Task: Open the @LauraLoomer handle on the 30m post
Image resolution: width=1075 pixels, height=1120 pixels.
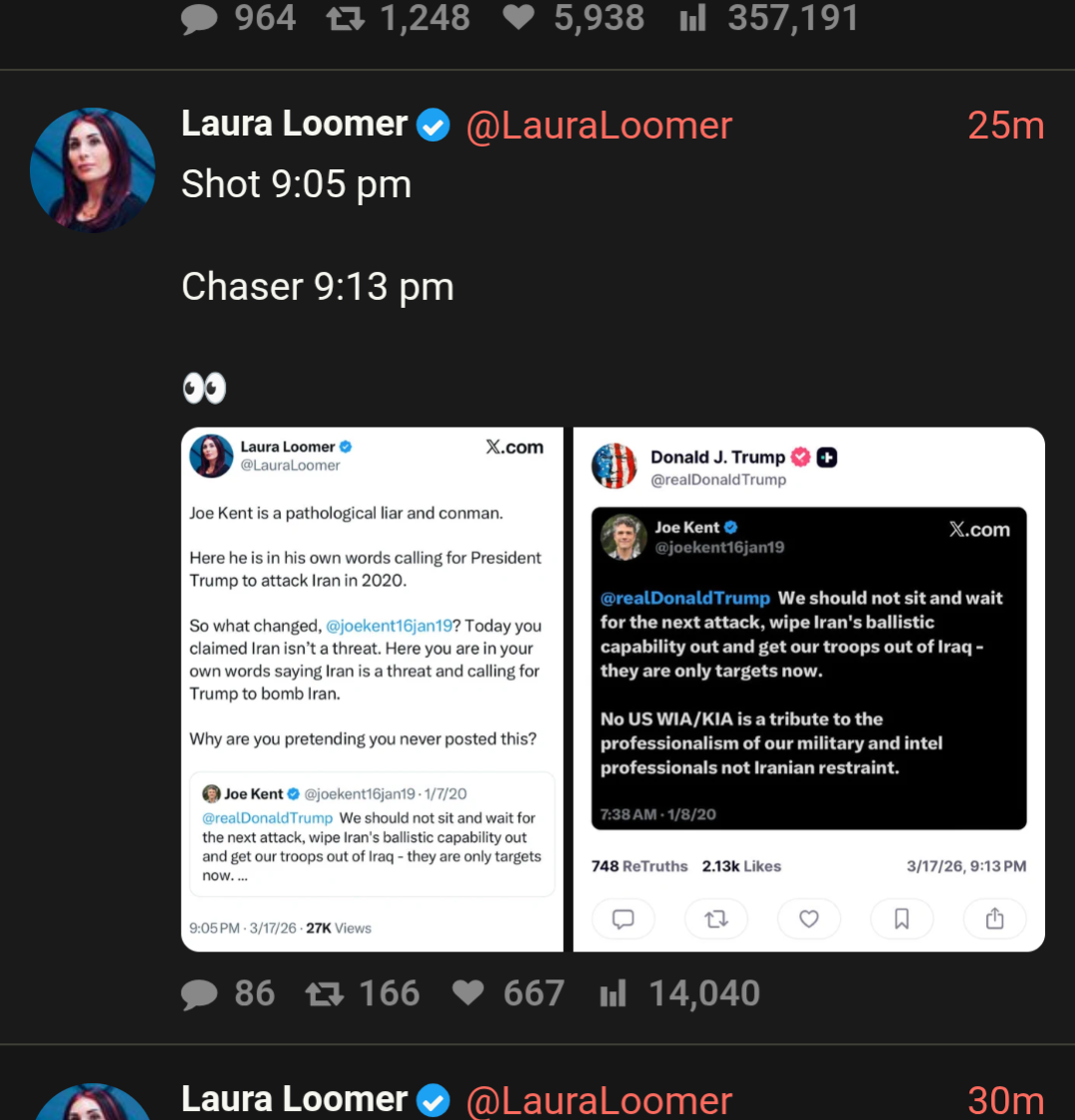Action: 599,1100
